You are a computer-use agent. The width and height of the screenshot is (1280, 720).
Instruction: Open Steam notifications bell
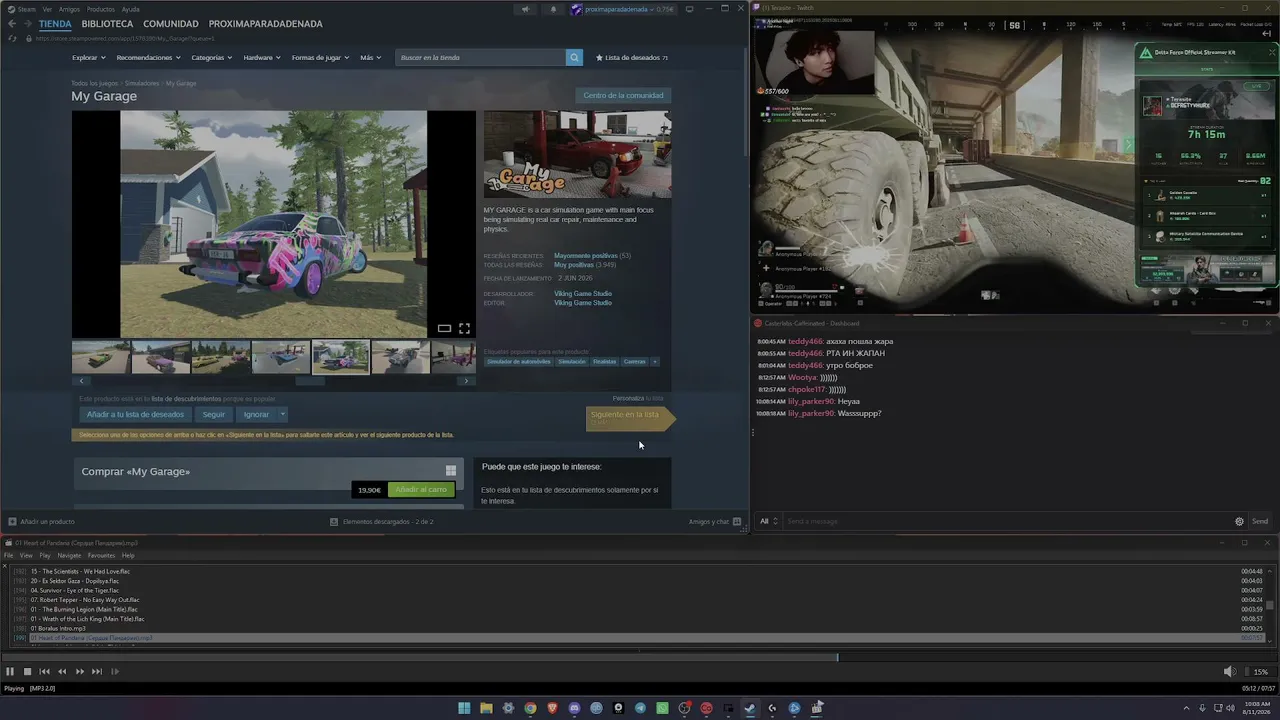point(553,9)
